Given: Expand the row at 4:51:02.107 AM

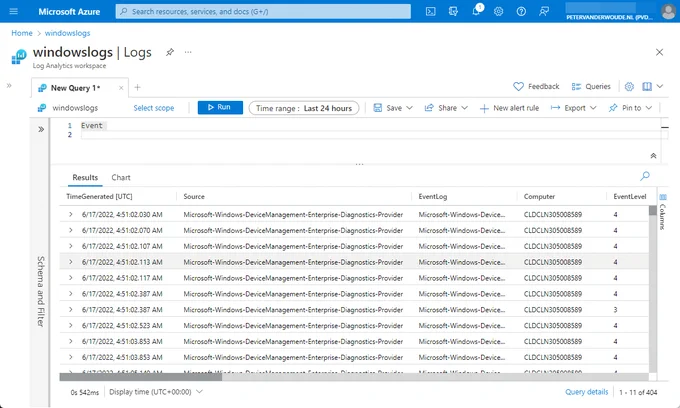Looking at the screenshot, I should [71, 246].
